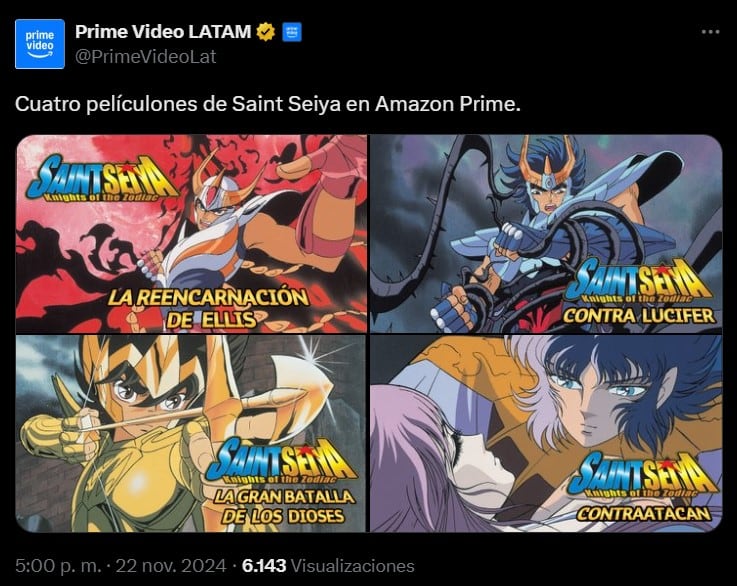Click the 22 nov. 2024 date
Screen dimensions: 737x586
pyautogui.click(x=171, y=565)
